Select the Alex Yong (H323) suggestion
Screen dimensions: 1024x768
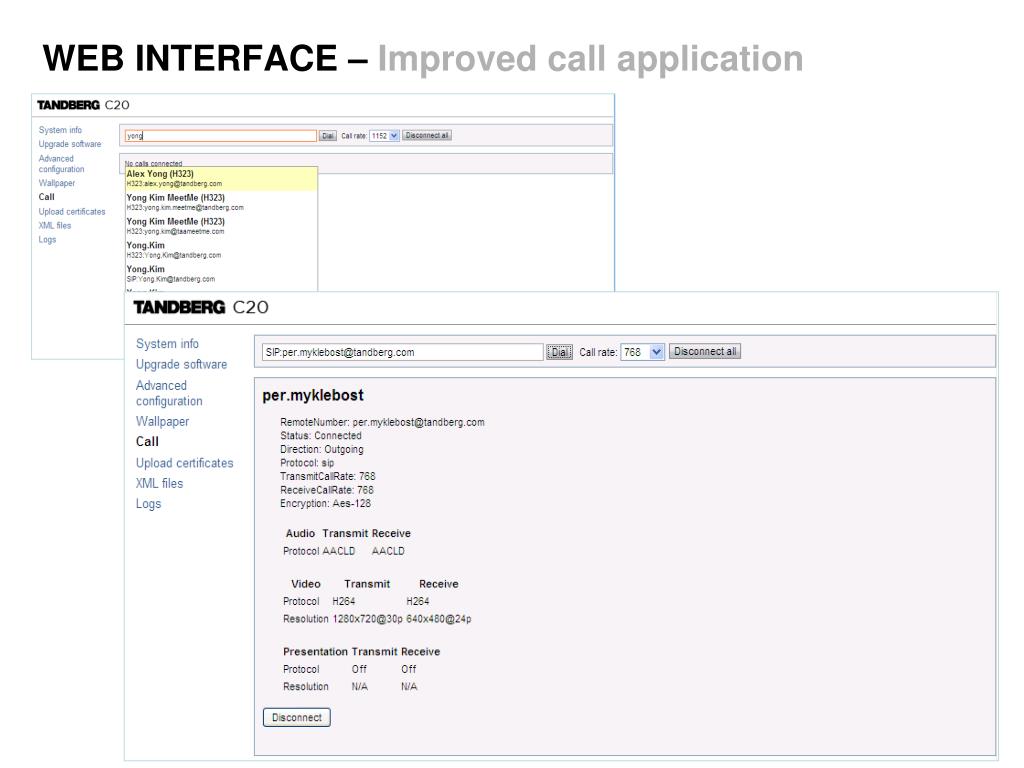[221, 178]
